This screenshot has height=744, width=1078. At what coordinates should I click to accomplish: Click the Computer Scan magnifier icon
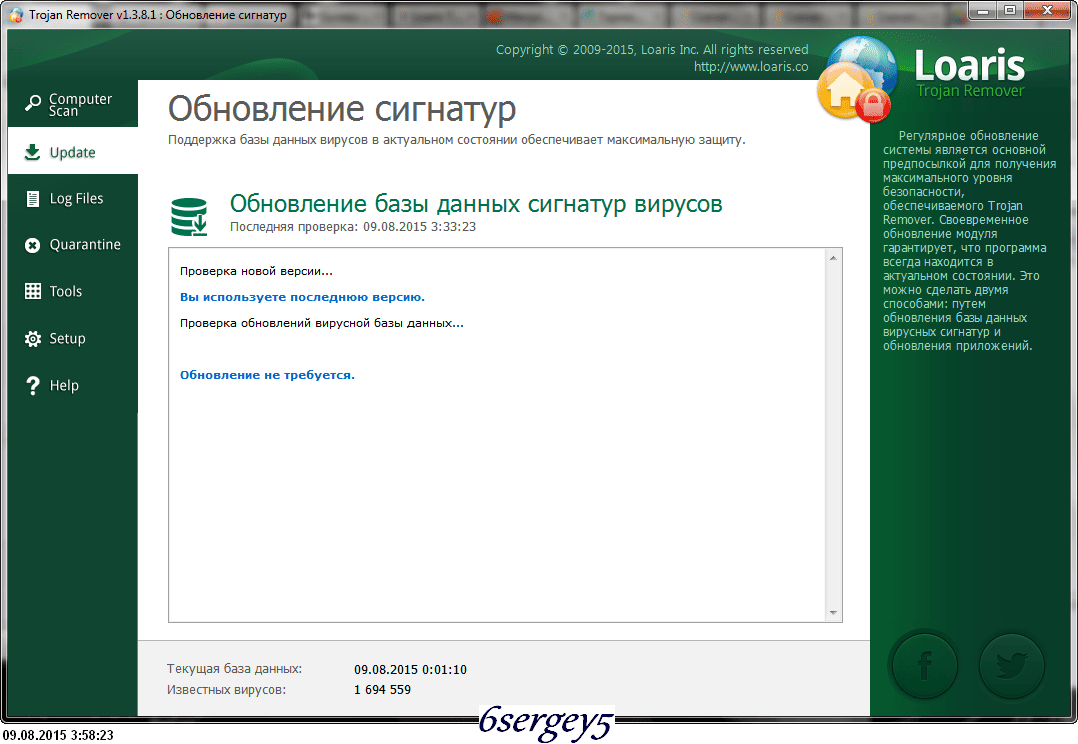click(x=32, y=103)
